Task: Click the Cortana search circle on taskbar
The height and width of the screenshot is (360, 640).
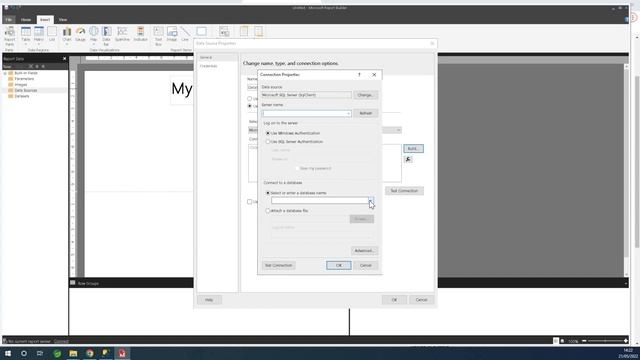Action: coord(24,353)
